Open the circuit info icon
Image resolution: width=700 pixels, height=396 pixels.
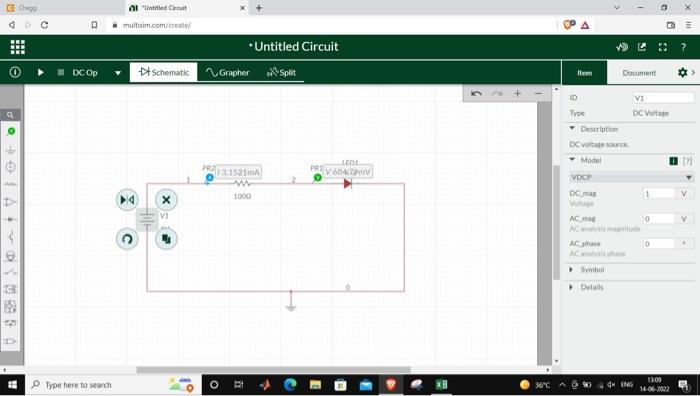(15, 72)
